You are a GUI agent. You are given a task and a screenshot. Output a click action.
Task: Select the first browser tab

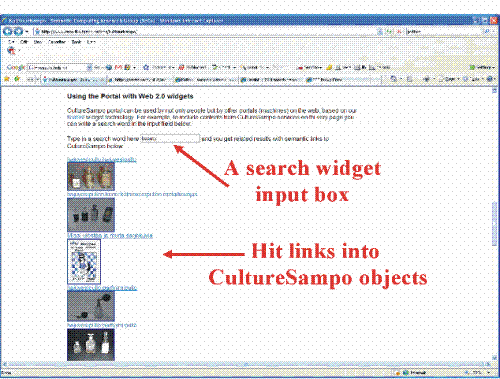click(x=73, y=80)
